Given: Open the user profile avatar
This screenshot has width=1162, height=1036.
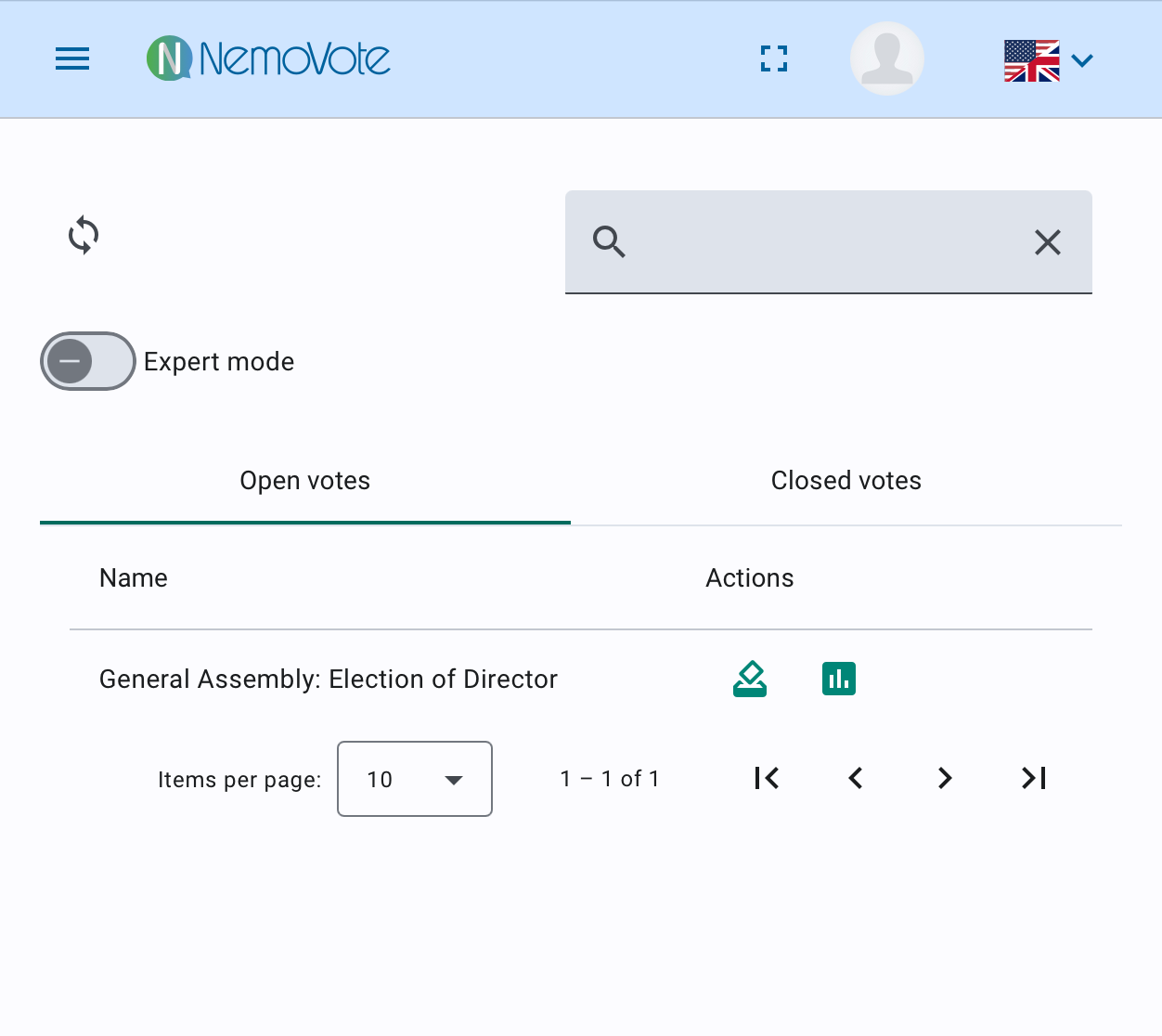Looking at the screenshot, I should click(x=886, y=58).
